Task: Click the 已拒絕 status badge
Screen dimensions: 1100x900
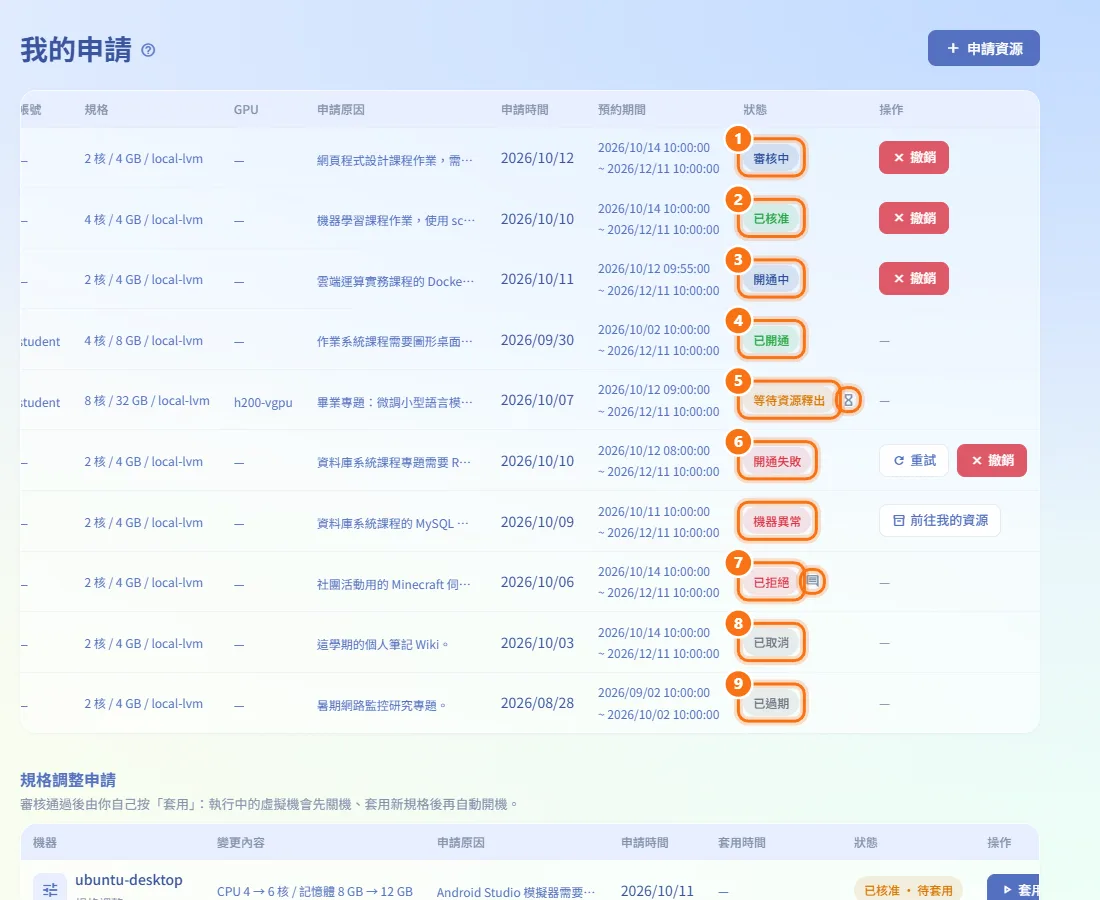Action: pyautogui.click(x=771, y=582)
